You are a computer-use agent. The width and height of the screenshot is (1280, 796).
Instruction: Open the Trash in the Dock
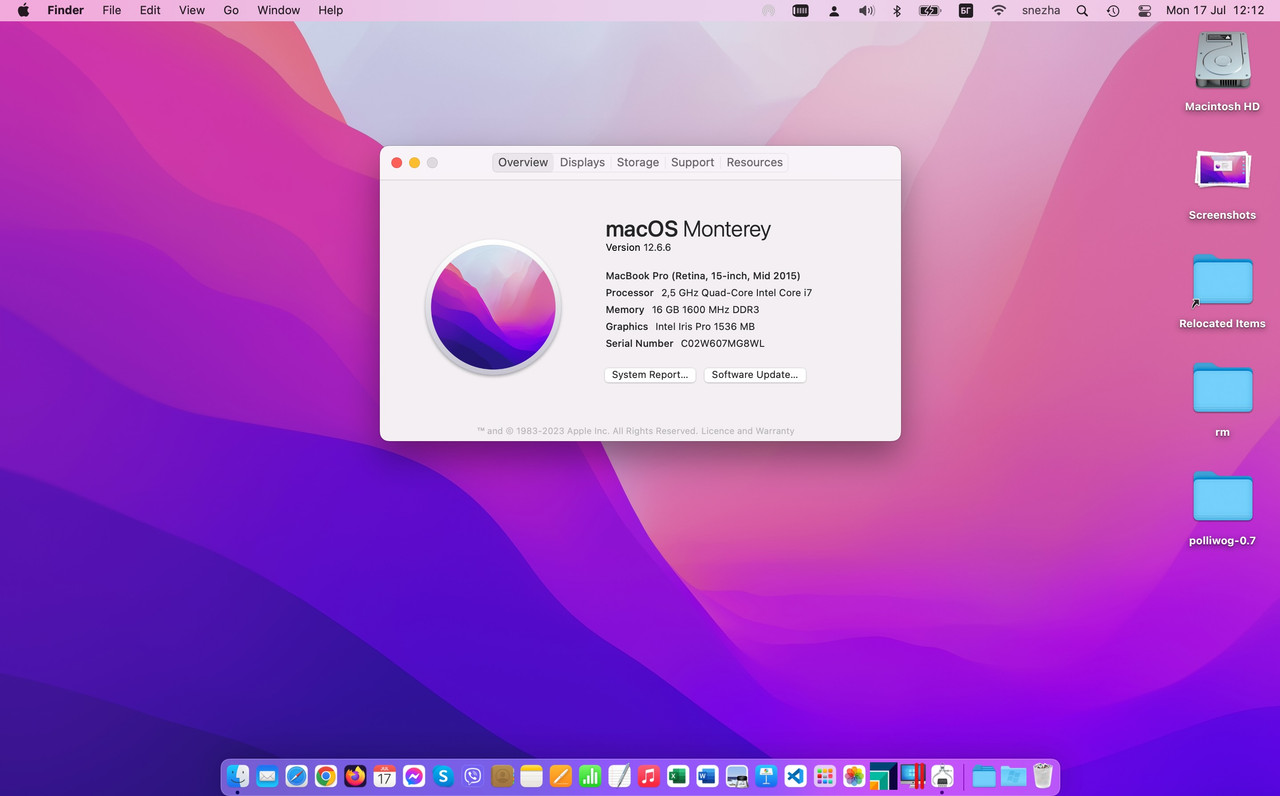(1042, 776)
